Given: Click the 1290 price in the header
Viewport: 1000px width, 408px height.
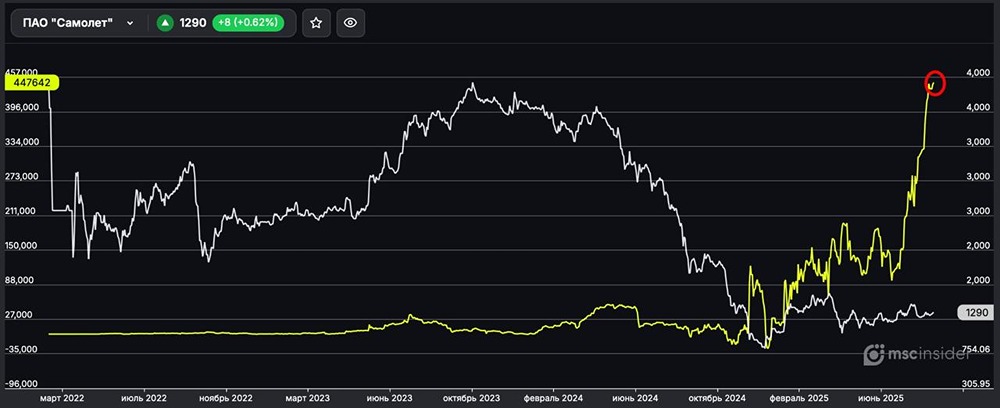Looking at the screenshot, I should (x=193, y=23).
